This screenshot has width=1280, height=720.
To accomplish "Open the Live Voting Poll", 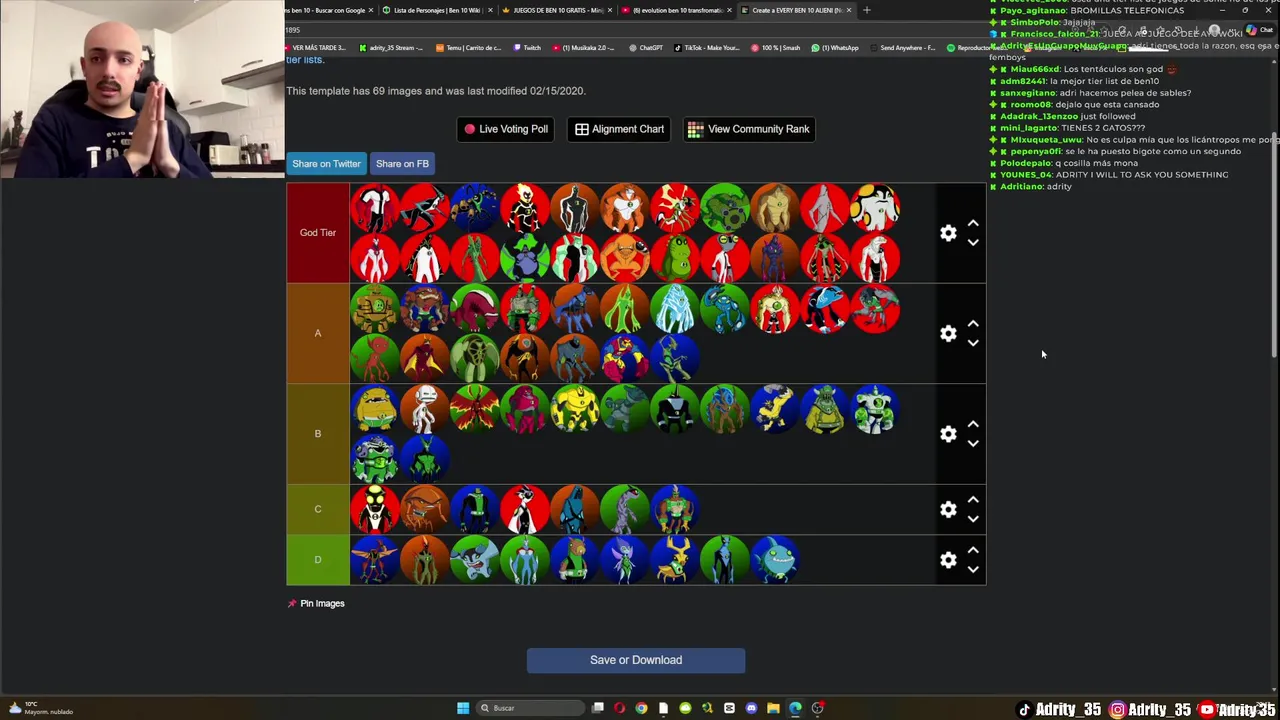I will click(x=506, y=129).
